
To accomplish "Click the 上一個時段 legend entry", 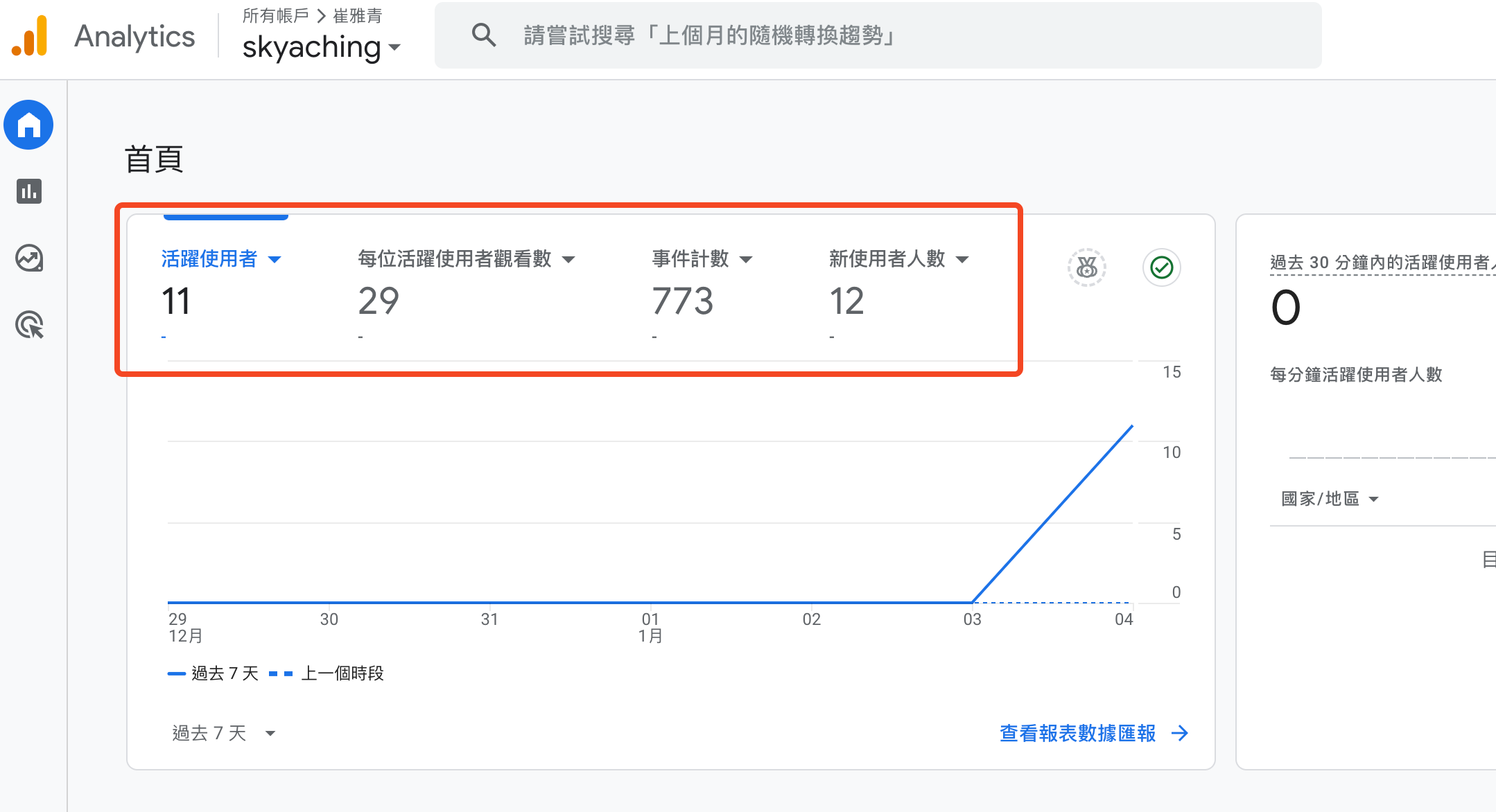I will pos(327,673).
